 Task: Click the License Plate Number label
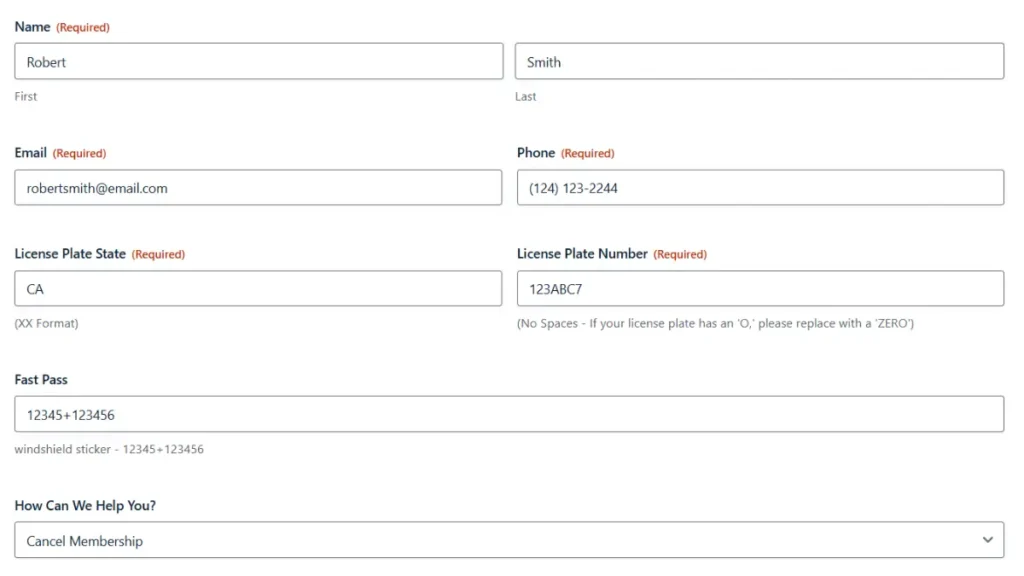point(582,253)
